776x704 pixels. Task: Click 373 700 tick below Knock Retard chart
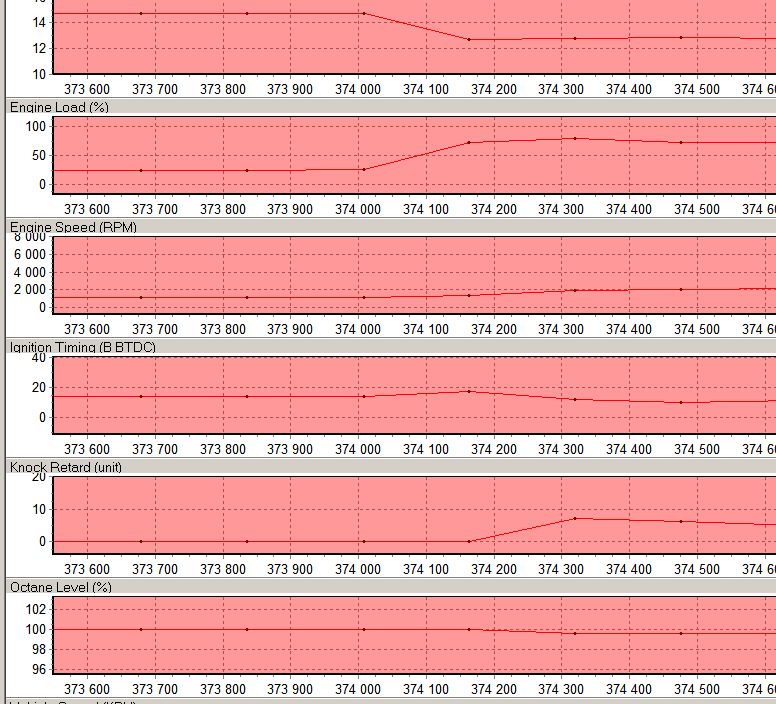point(154,569)
